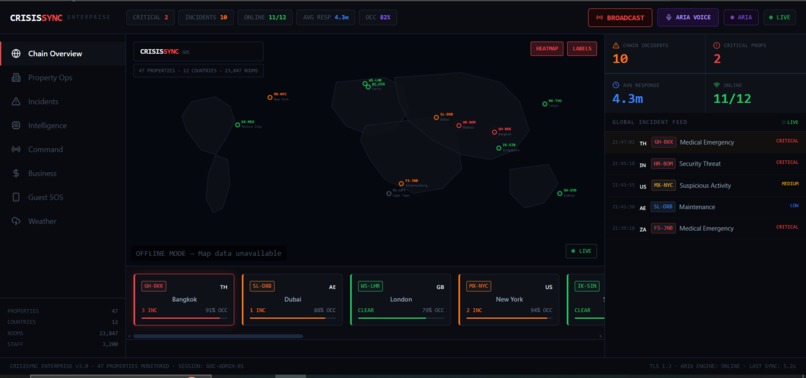
Task: Select the Dubai map marker
Action: point(436,117)
